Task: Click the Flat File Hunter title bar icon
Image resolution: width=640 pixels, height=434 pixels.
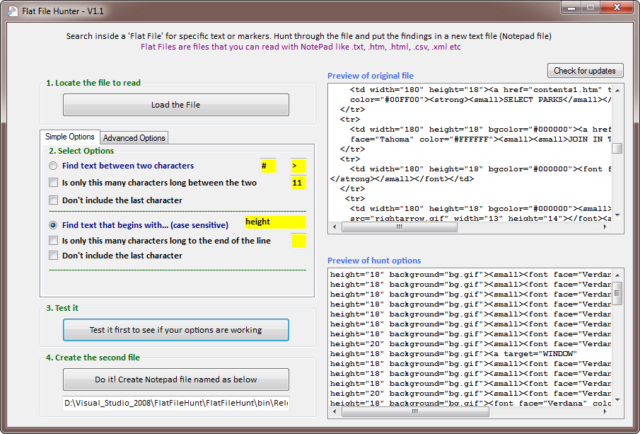Action: tap(12, 11)
